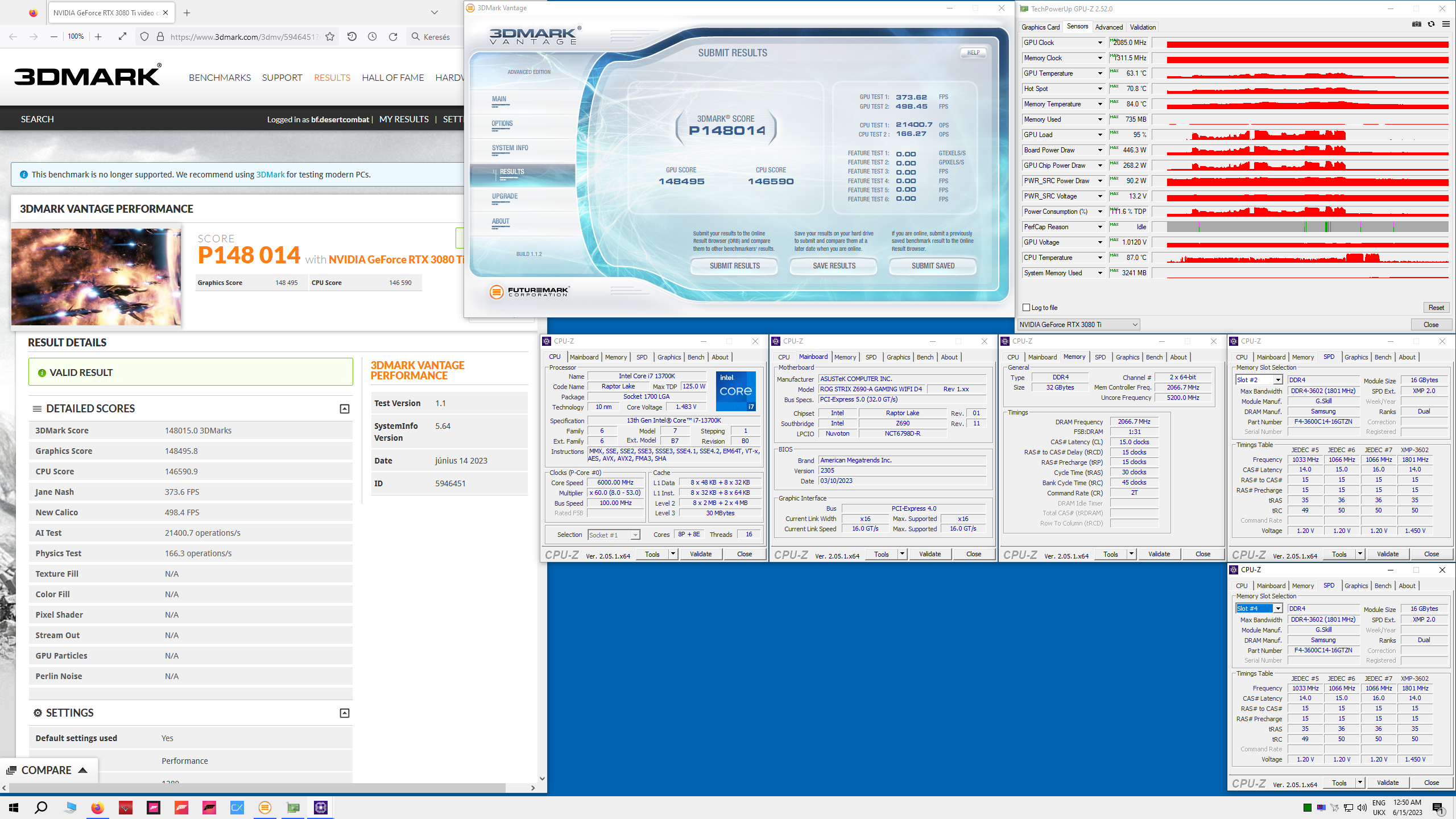The height and width of the screenshot is (819, 1456).
Task: Reload the 3DMark page in Firefox
Action: coord(393,36)
